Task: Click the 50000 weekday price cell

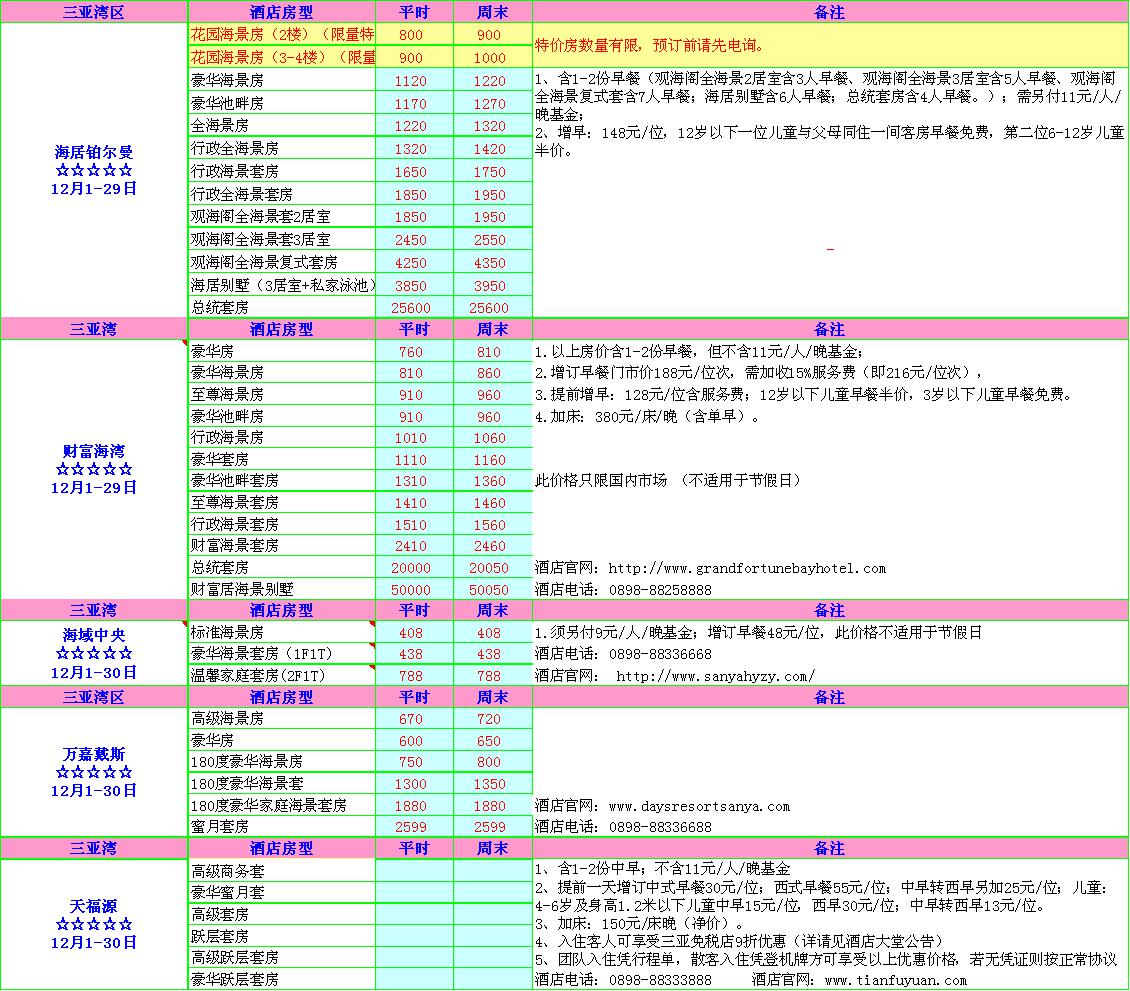Action: (412, 590)
